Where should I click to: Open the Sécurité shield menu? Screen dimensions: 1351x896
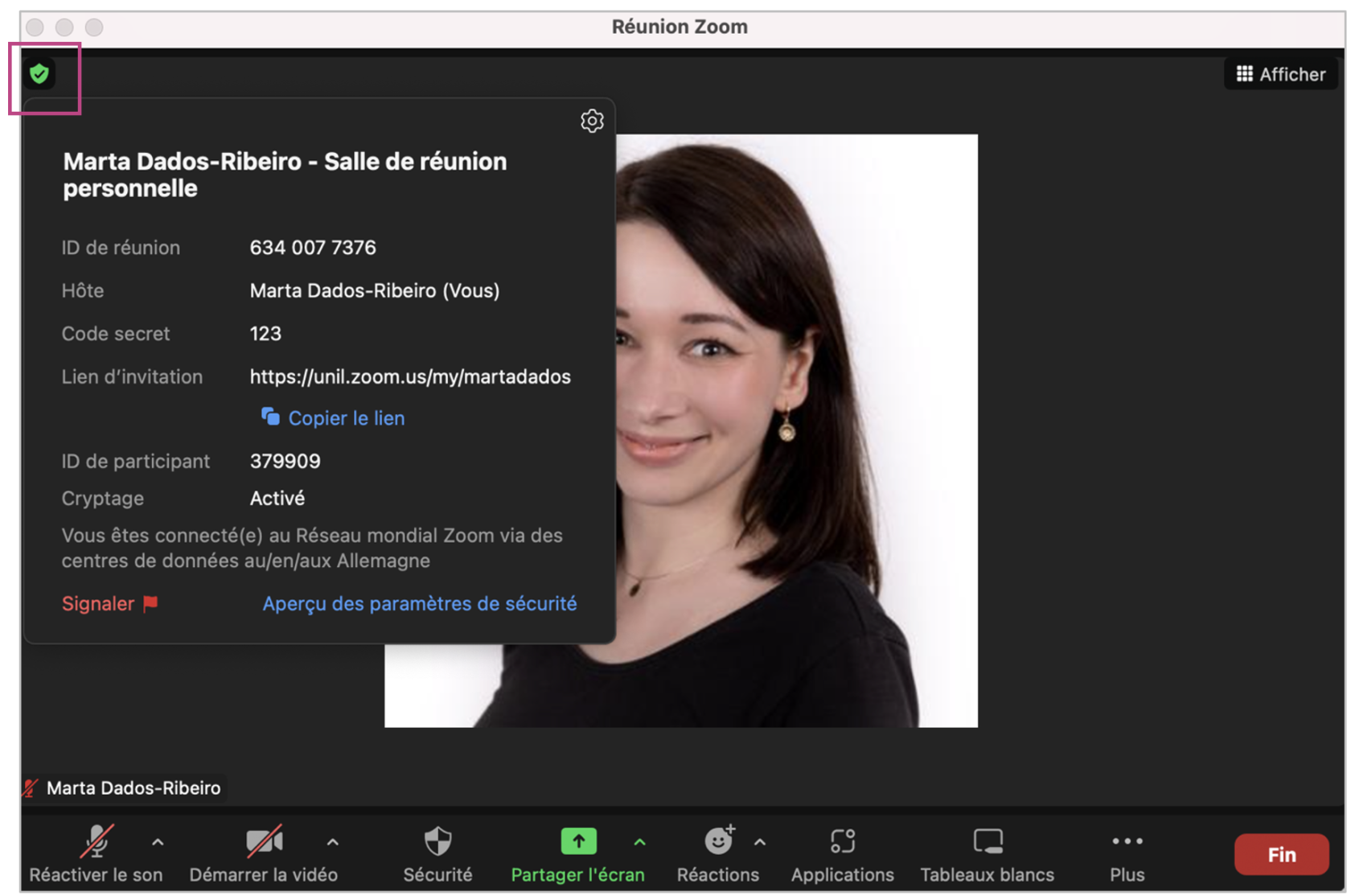point(437,842)
